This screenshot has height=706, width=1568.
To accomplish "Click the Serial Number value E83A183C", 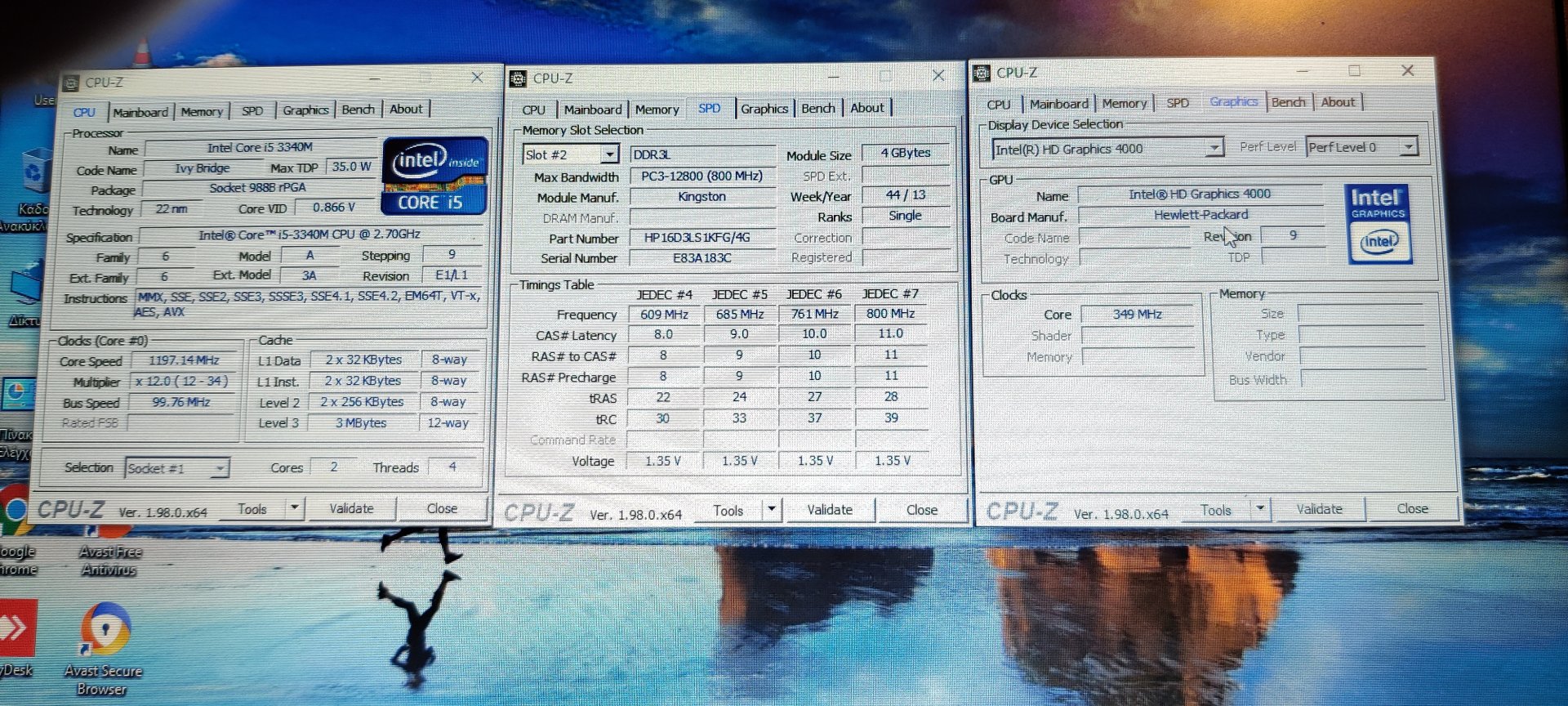I will (x=702, y=257).
